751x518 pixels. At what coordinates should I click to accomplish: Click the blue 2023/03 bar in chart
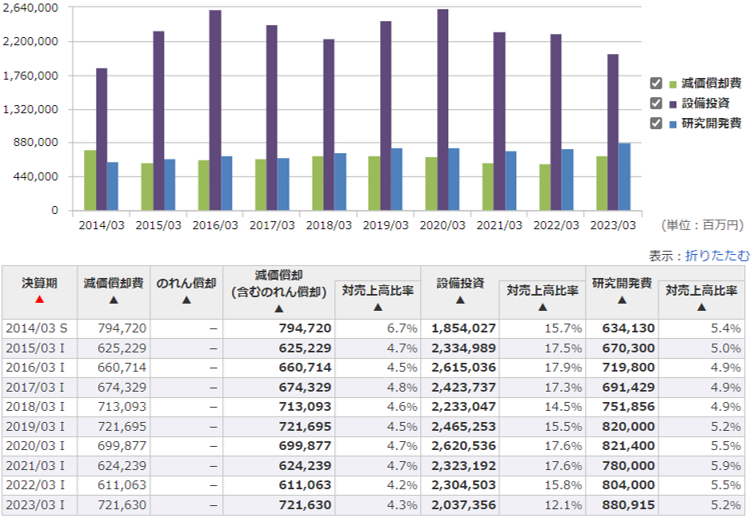(x=624, y=177)
